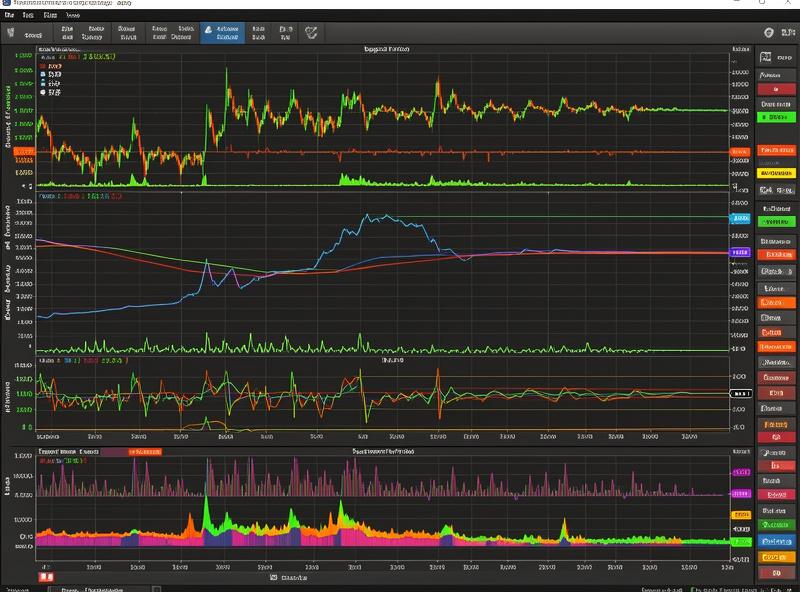Click the pencil drawing tool icon in toolbar
The width and height of the screenshot is (800, 592).
pyautogui.click(x=311, y=33)
